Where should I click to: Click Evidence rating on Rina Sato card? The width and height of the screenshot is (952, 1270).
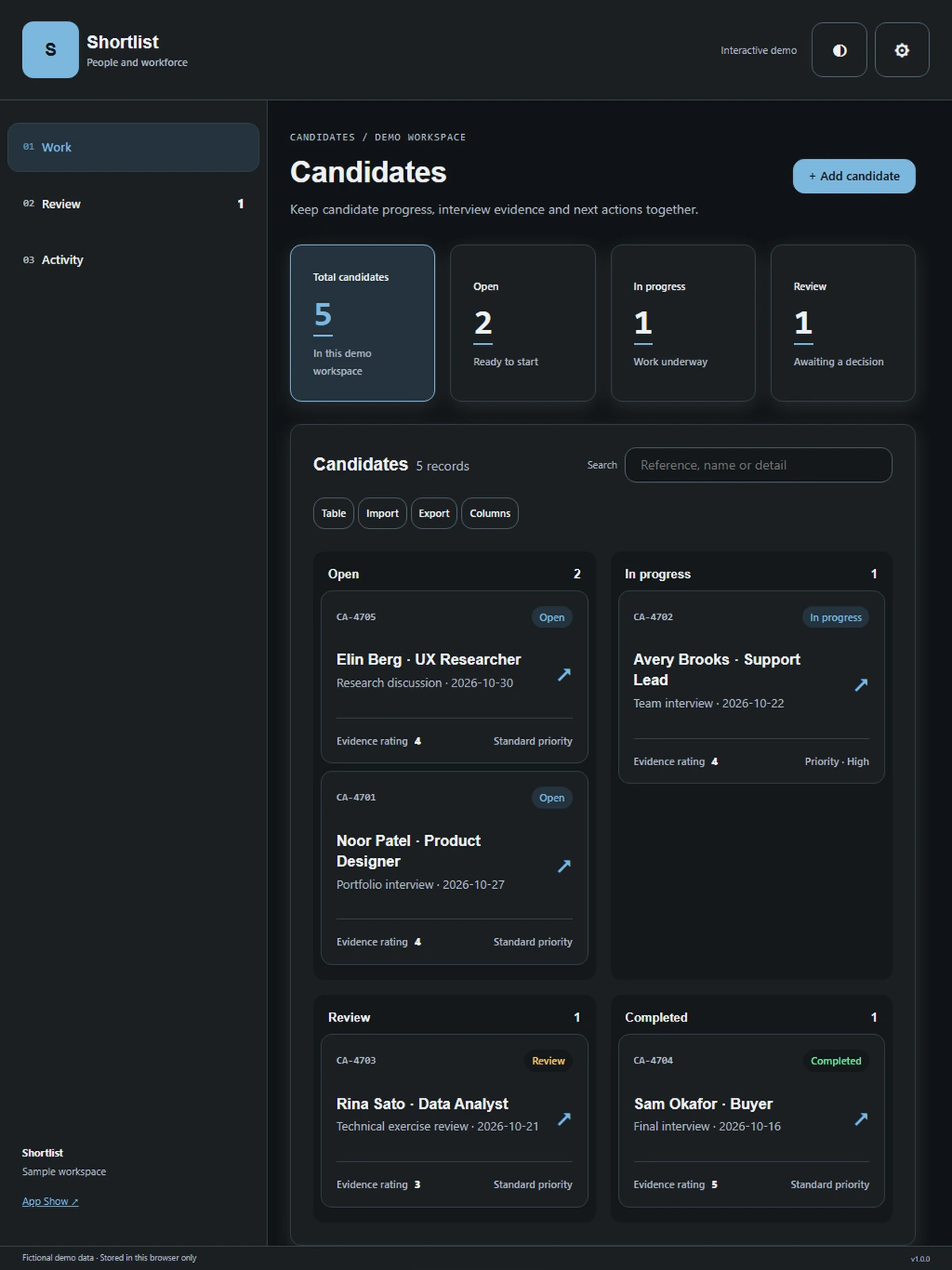pyautogui.click(x=372, y=1184)
